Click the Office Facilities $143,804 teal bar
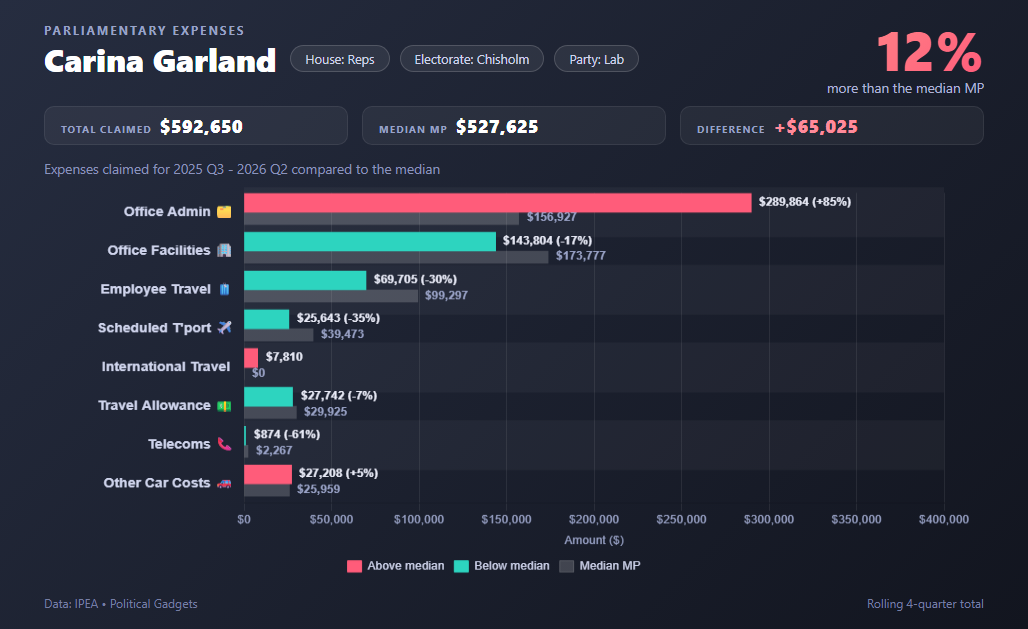This screenshot has width=1028, height=629. 370,241
